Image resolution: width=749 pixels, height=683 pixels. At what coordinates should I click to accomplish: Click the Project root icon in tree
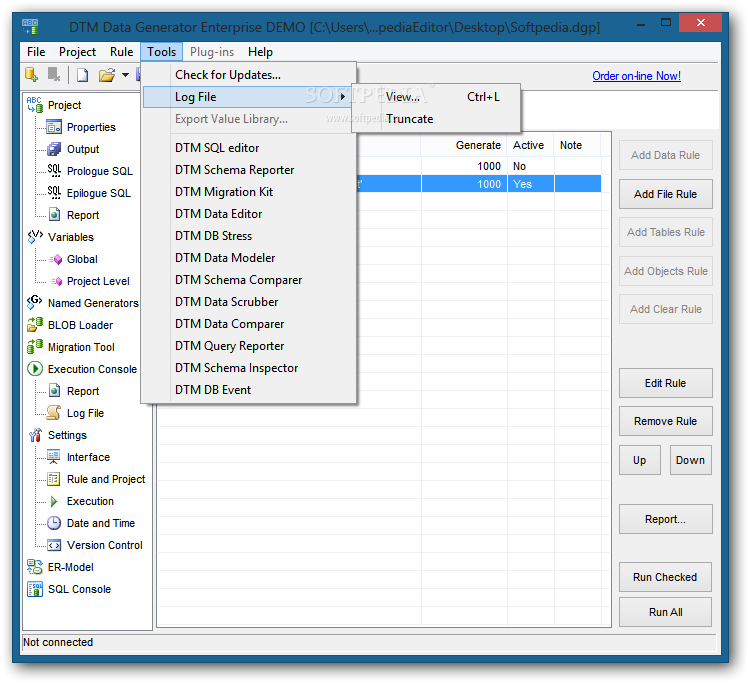(35, 105)
